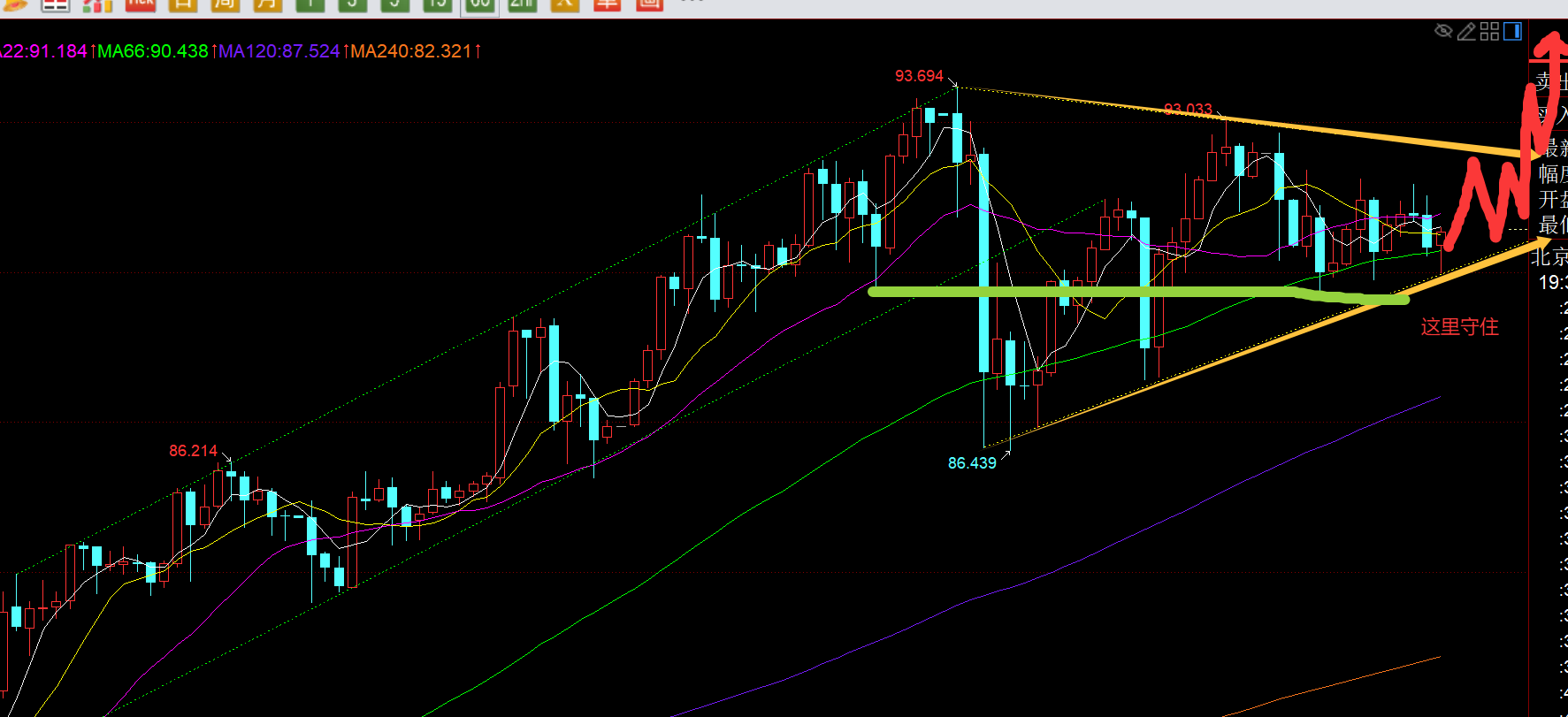Viewport: 1568px width, 717px height.
Task: Select the daily (日) K-line tab
Action: click(182, 4)
